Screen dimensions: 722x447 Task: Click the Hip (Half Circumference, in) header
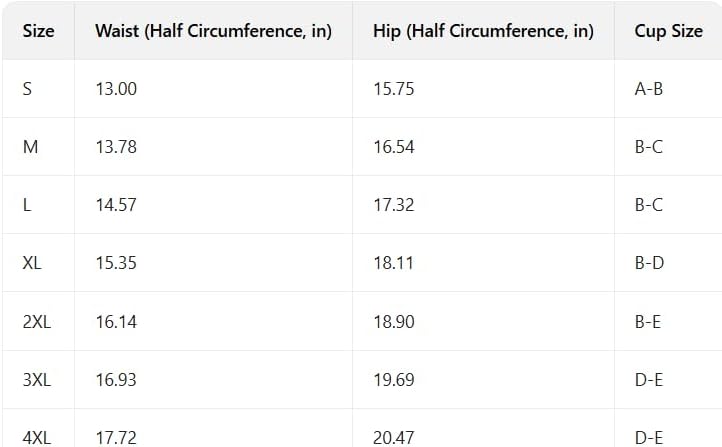tap(483, 31)
